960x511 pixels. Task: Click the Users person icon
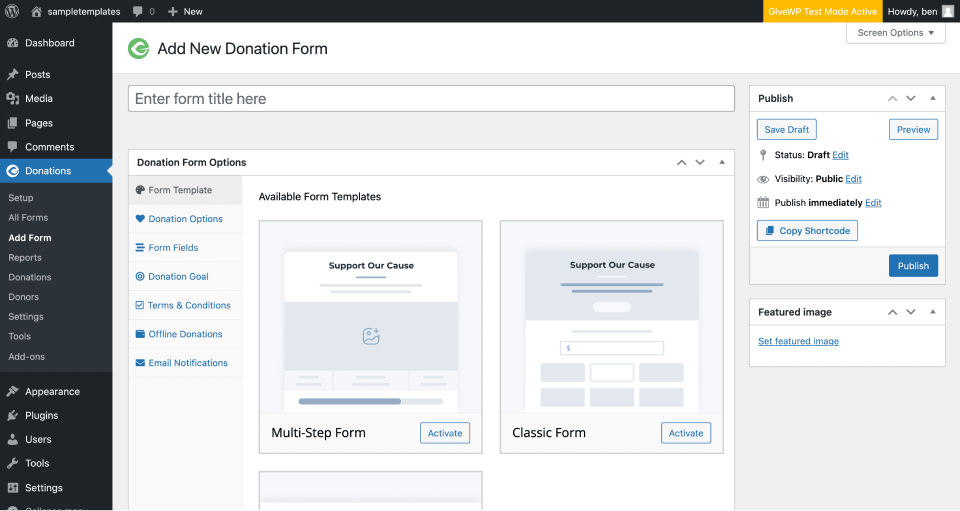tap(12, 439)
